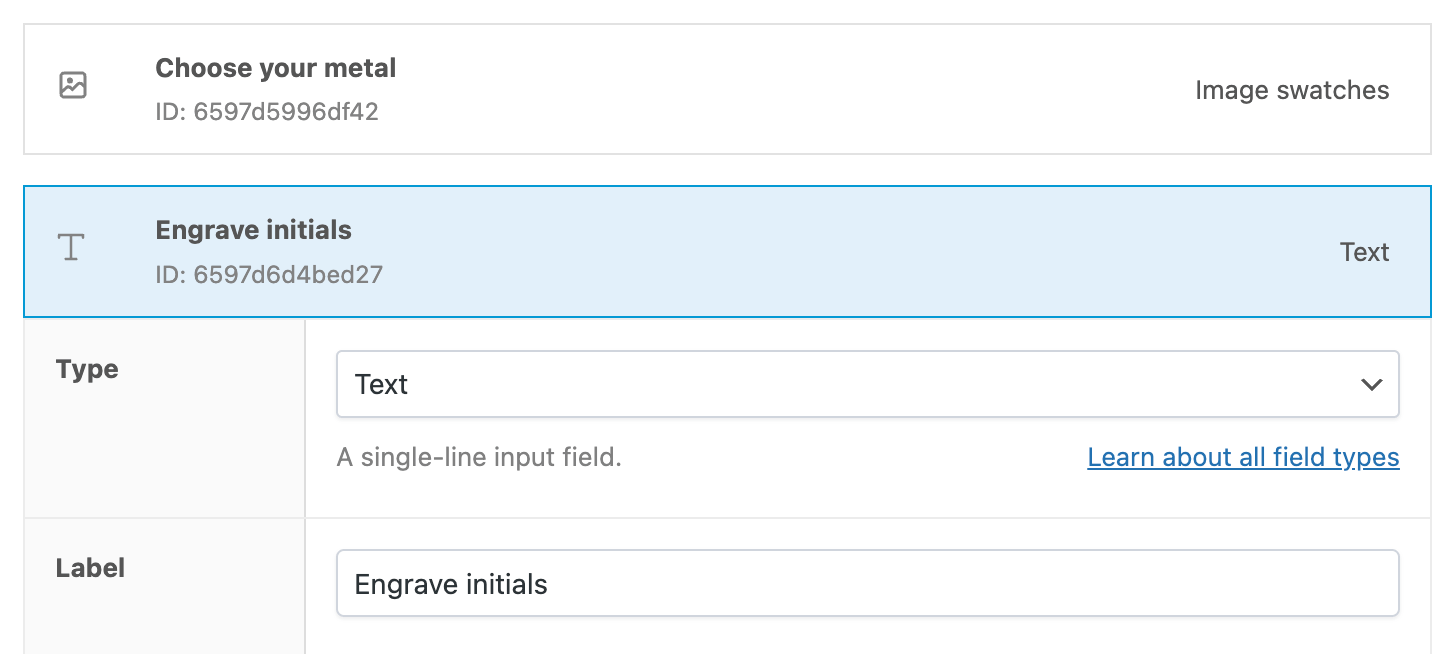Click the chevron arrow in the Type select
Viewport: 1456px width, 654px height.
click(1371, 385)
